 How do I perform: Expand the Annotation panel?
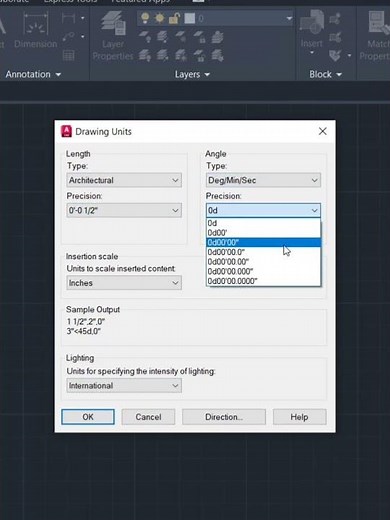(33, 74)
